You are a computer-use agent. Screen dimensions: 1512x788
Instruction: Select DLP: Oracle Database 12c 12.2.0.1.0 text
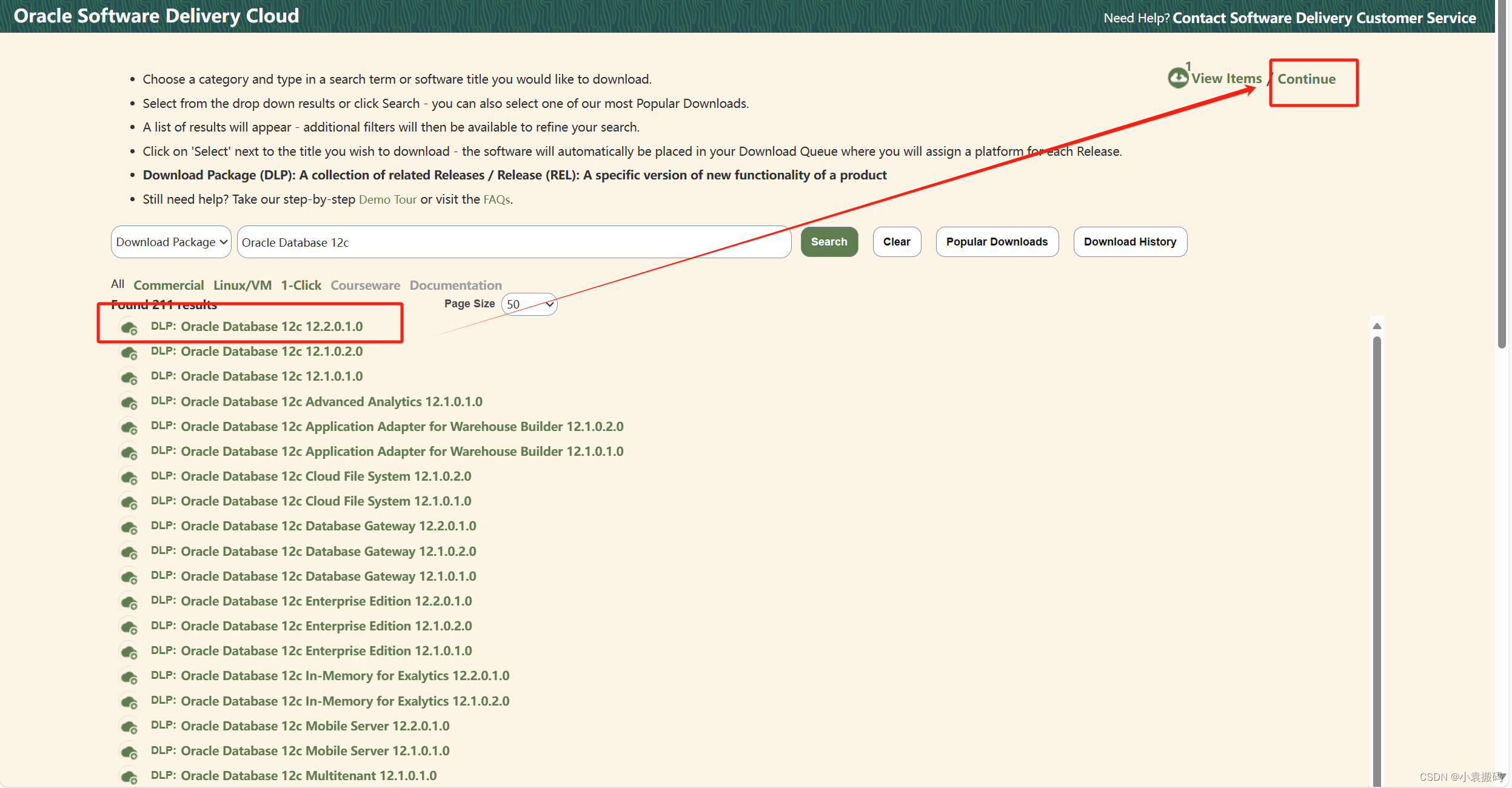(256, 326)
